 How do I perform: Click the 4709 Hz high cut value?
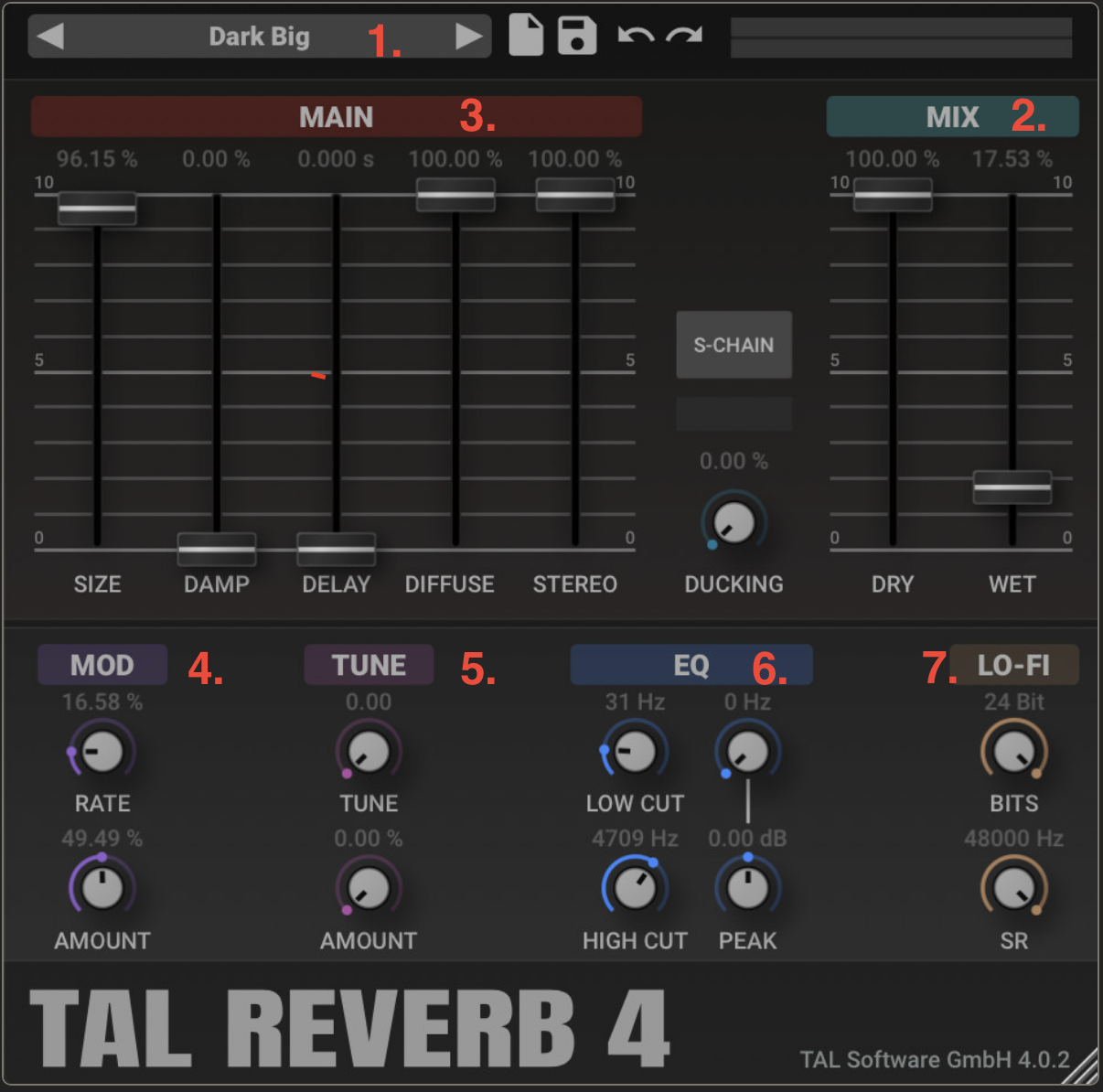pos(635,839)
